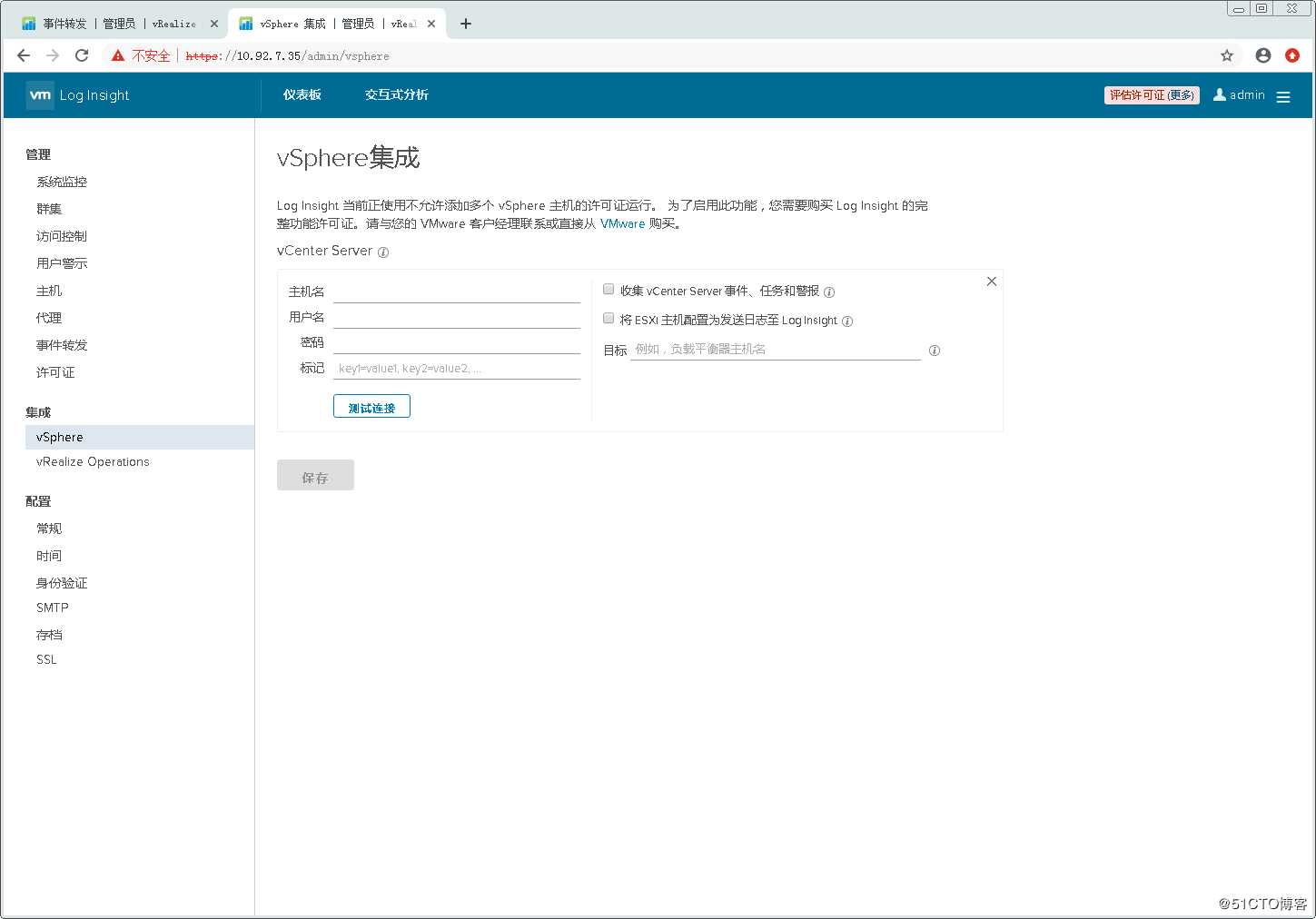This screenshot has width=1316, height=919.
Task: Open 存档 configuration page
Action: [49, 635]
